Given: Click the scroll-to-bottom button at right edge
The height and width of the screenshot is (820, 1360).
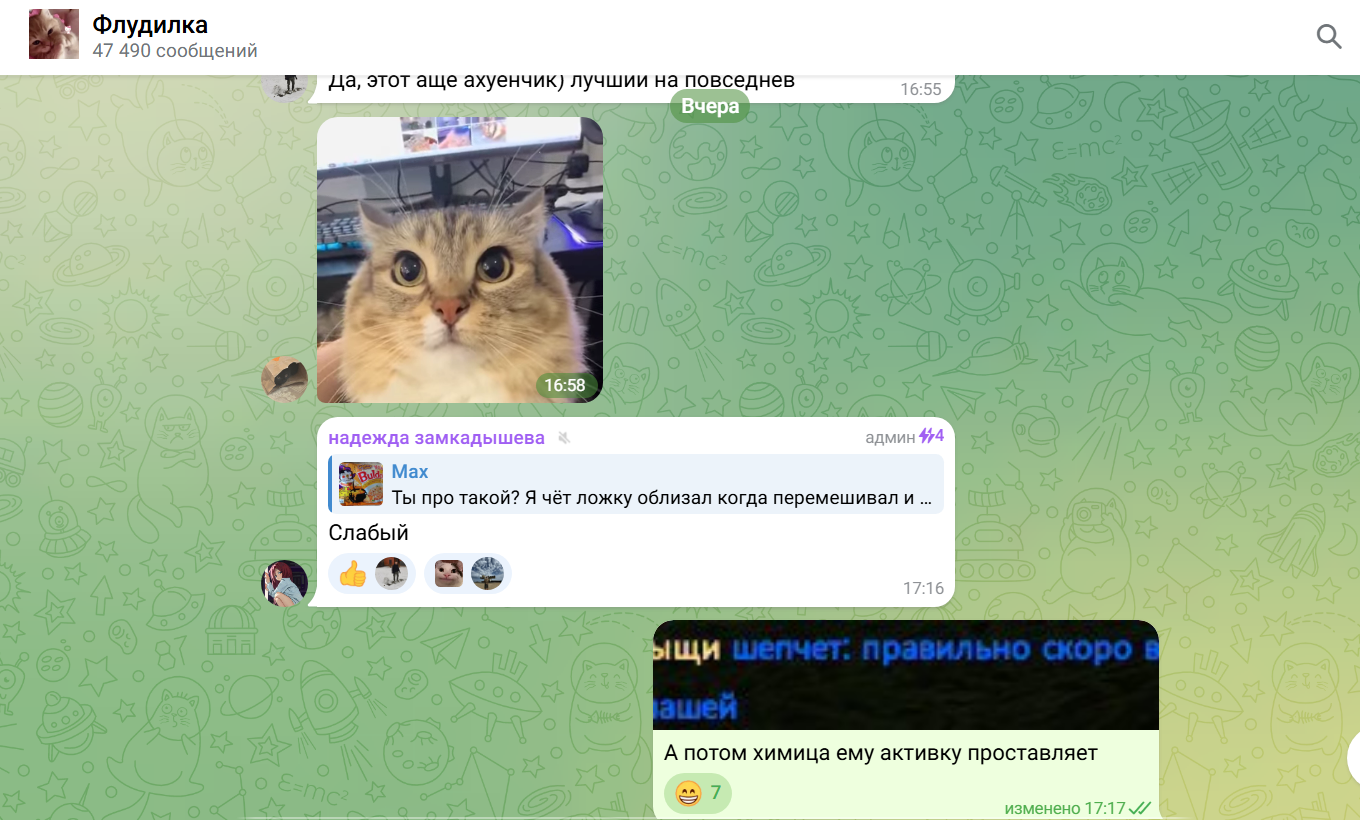Looking at the screenshot, I should (1352, 757).
